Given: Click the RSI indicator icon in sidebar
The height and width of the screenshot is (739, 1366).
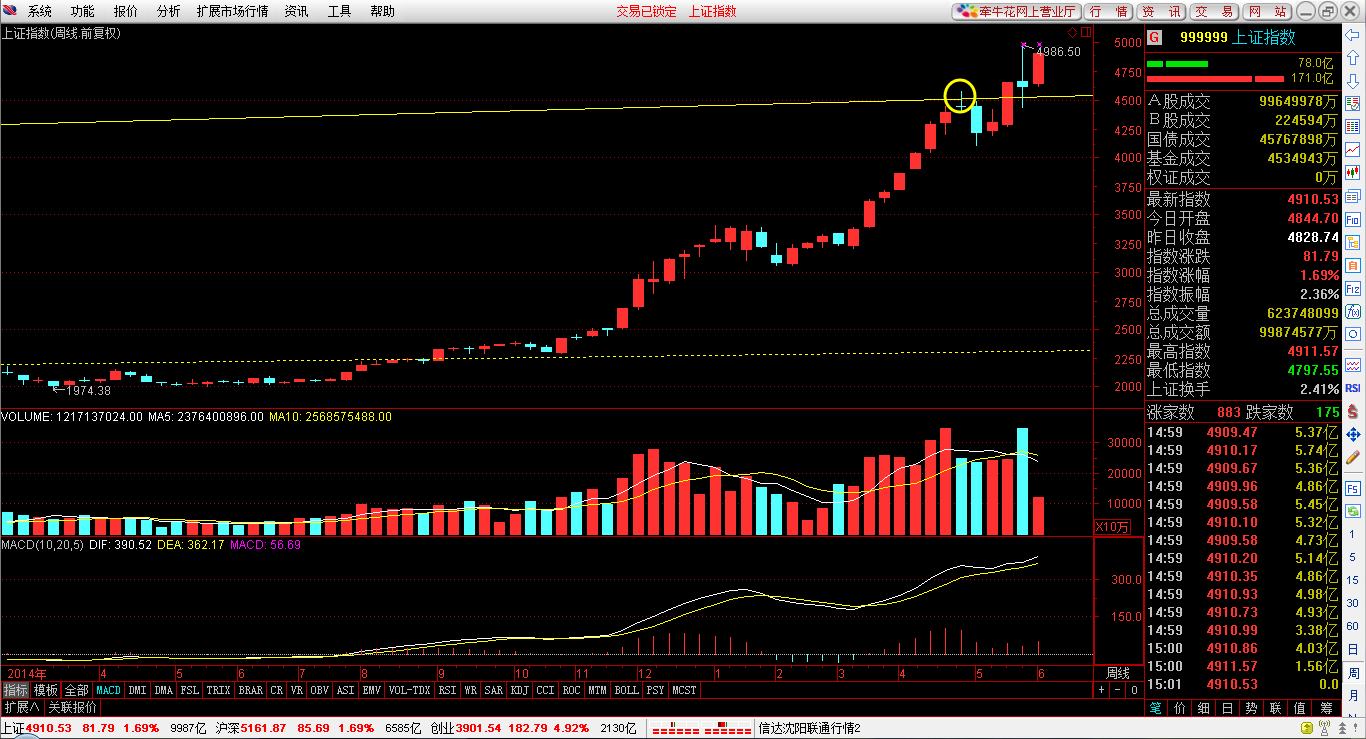Looking at the screenshot, I should 1353,388.
